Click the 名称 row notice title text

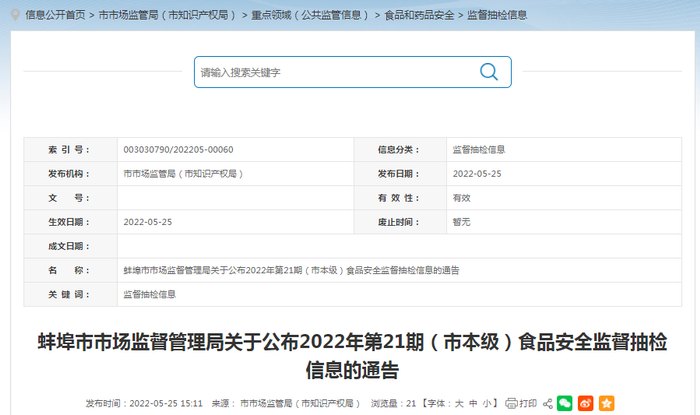[x=291, y=270]
